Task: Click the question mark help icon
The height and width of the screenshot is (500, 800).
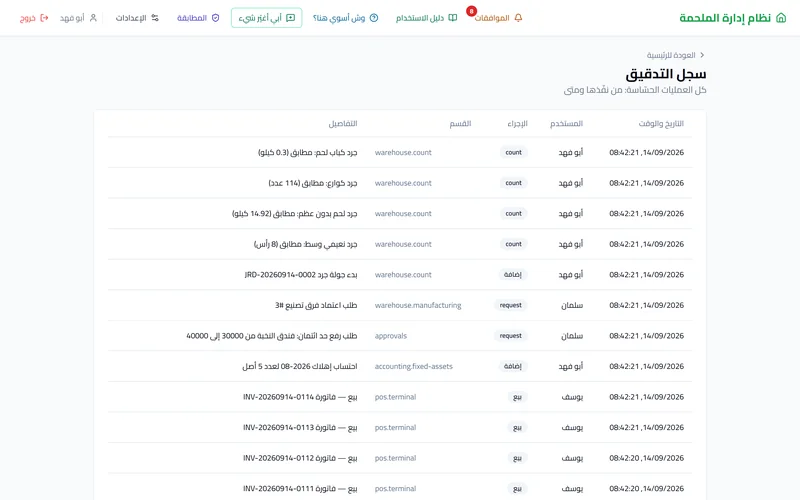Action: (x=374, y=18)
